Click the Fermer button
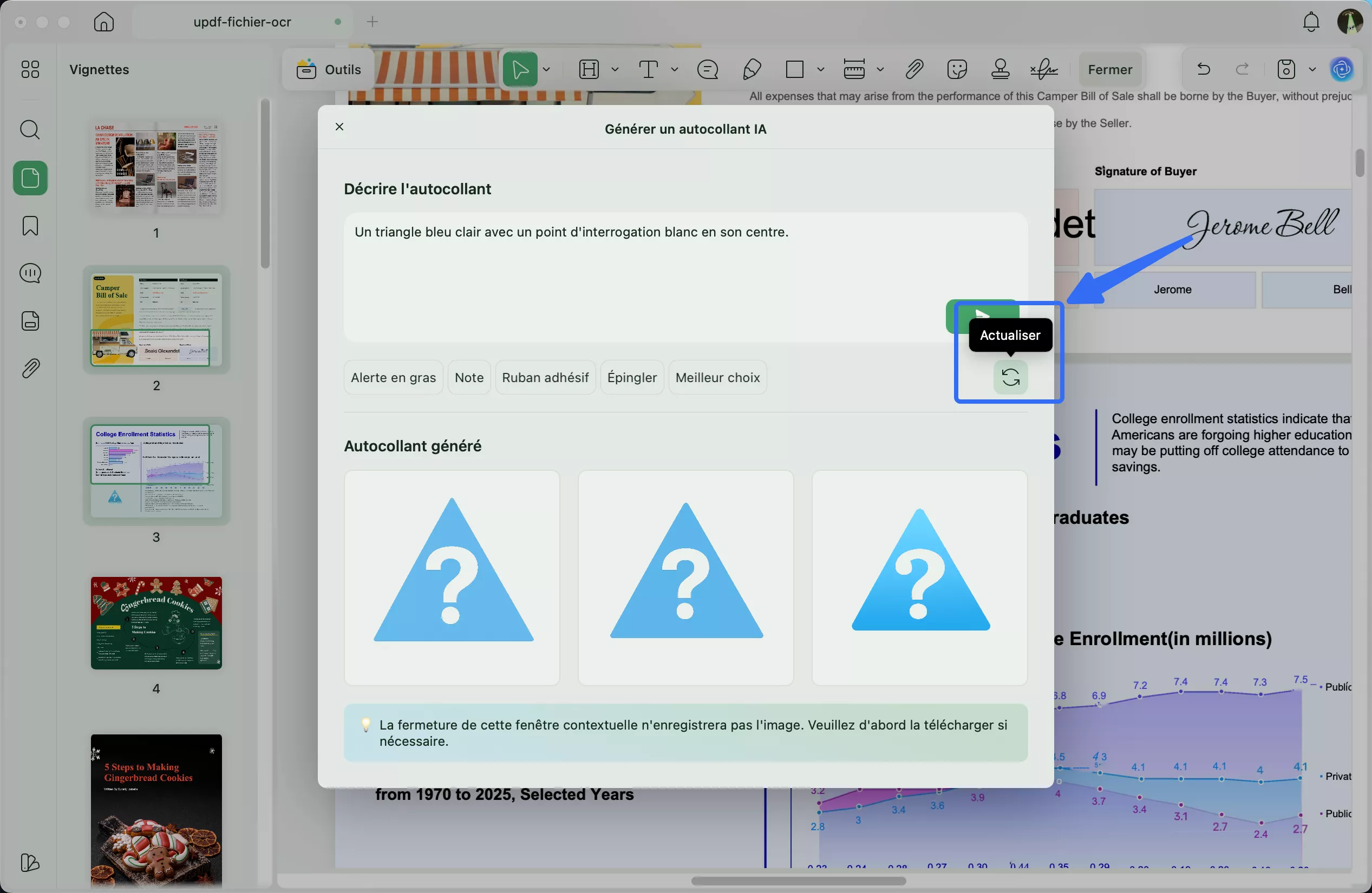This screenshot has height=893, width=1372. pyautogui.click(x=1110, y=70)
